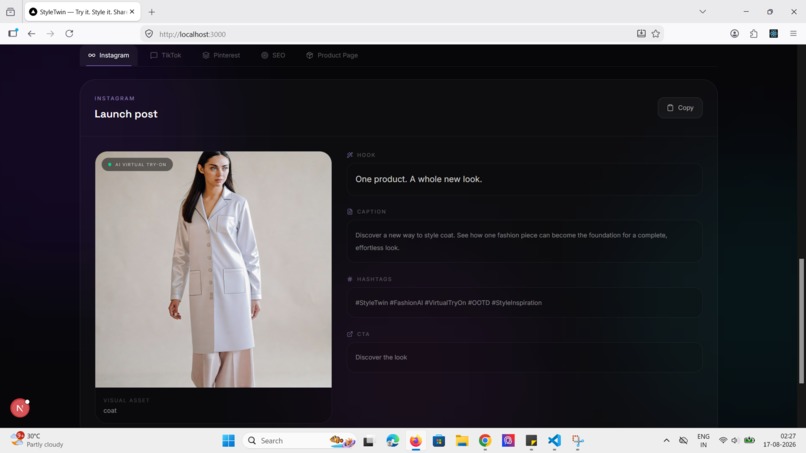
Task: Click the caption text box
Action: [524, 241]
